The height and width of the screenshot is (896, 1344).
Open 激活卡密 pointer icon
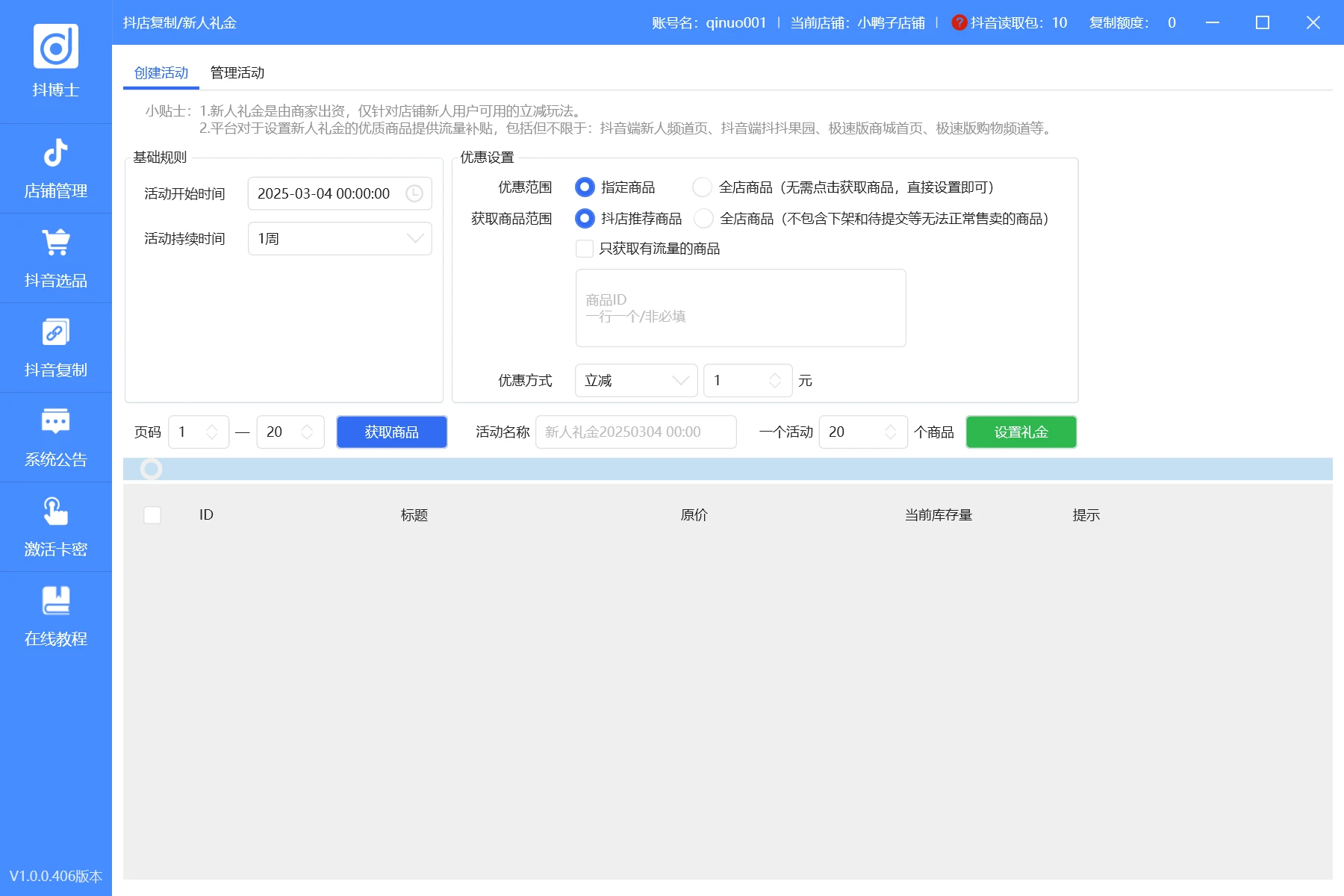pos(56,511)
